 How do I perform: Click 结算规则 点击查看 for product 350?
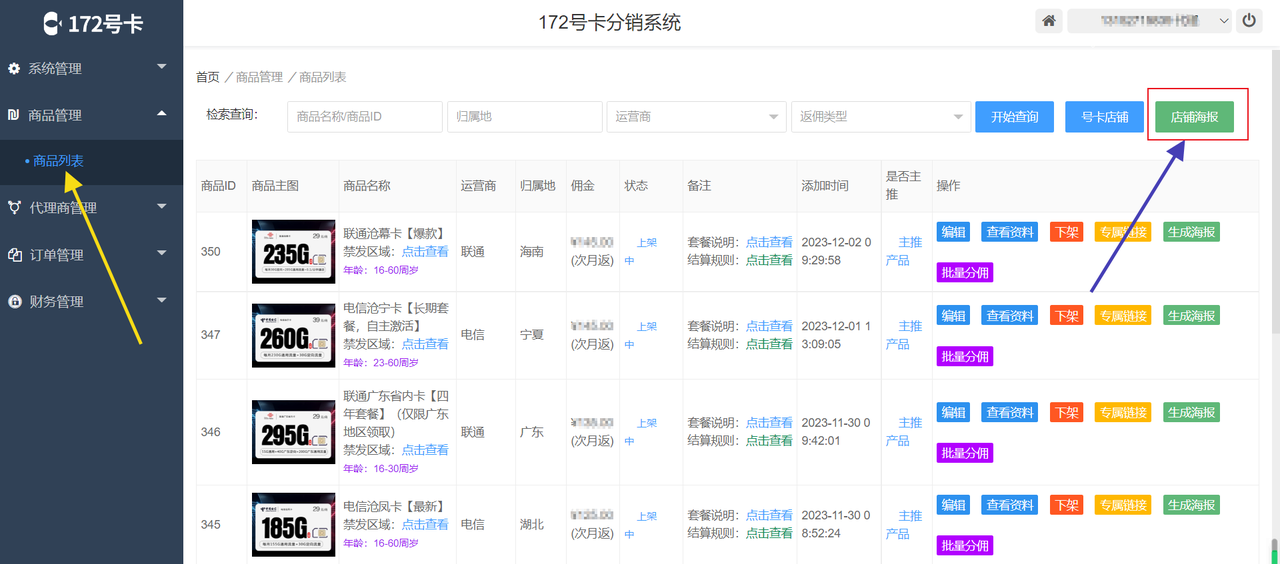coord(769,260)
